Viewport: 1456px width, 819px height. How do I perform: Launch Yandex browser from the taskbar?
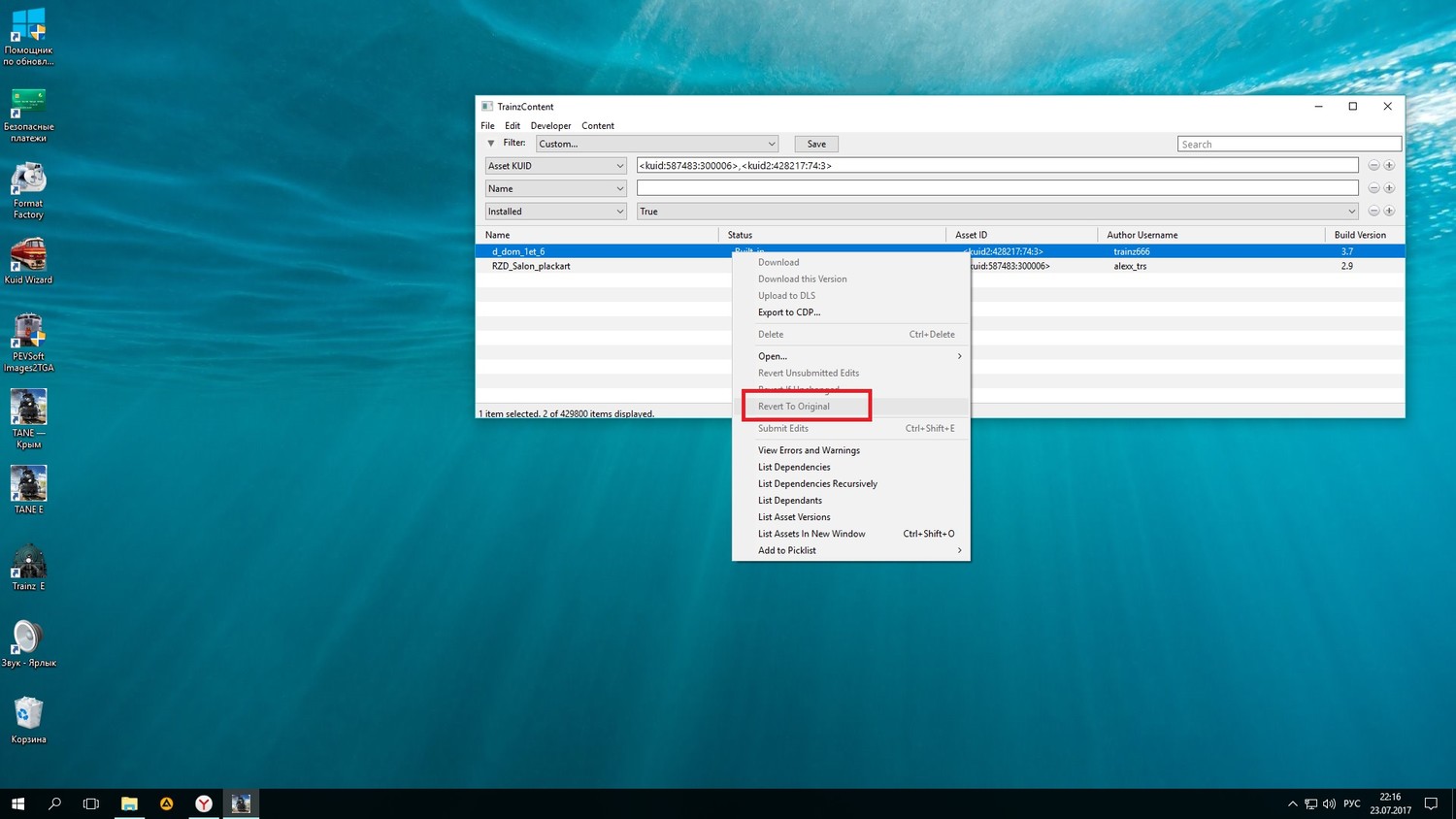tap(204, 803)
